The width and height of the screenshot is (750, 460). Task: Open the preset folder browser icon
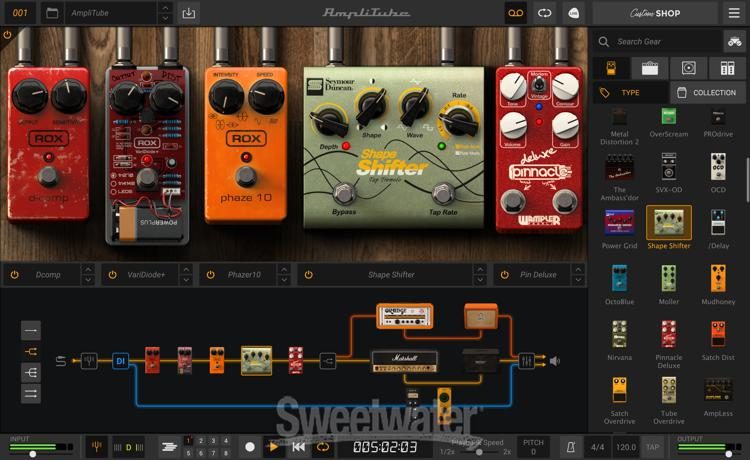pos(52,13)
